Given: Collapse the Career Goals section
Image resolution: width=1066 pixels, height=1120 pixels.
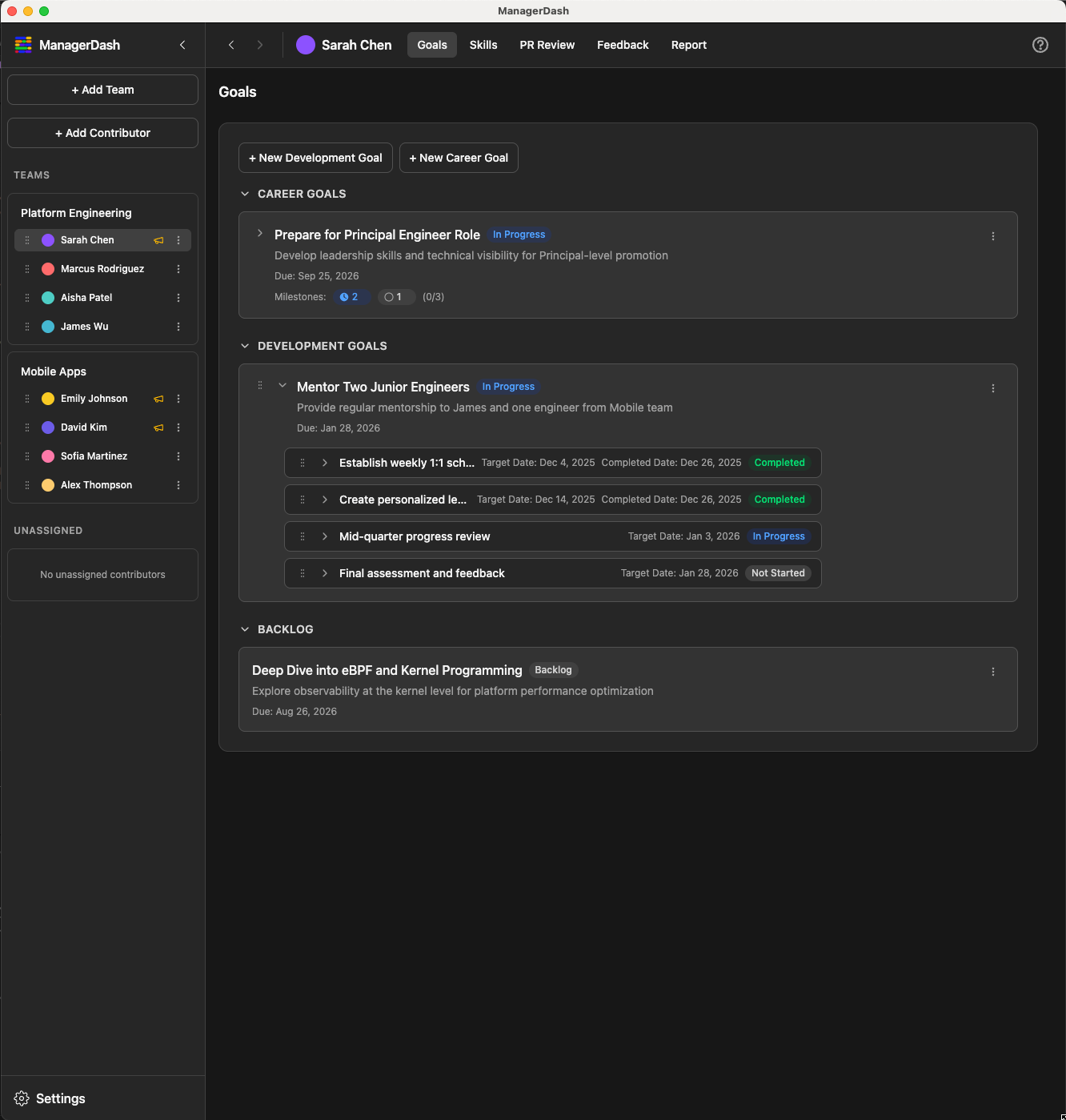Looking at the screenshot, I should coord(245,194).
